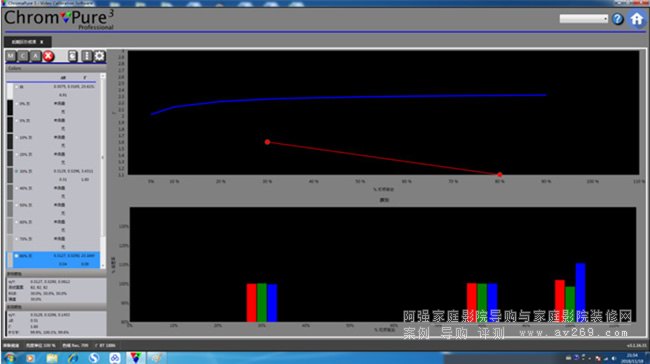Select the 10% gray radio button
650x364 pixels.
coord(17,137)
